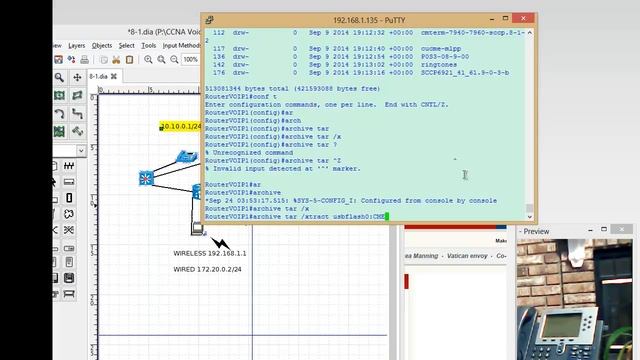This screenshot has height=360, width=640.
Task: Click the 100% zoom level field
Action: [191, 60]
